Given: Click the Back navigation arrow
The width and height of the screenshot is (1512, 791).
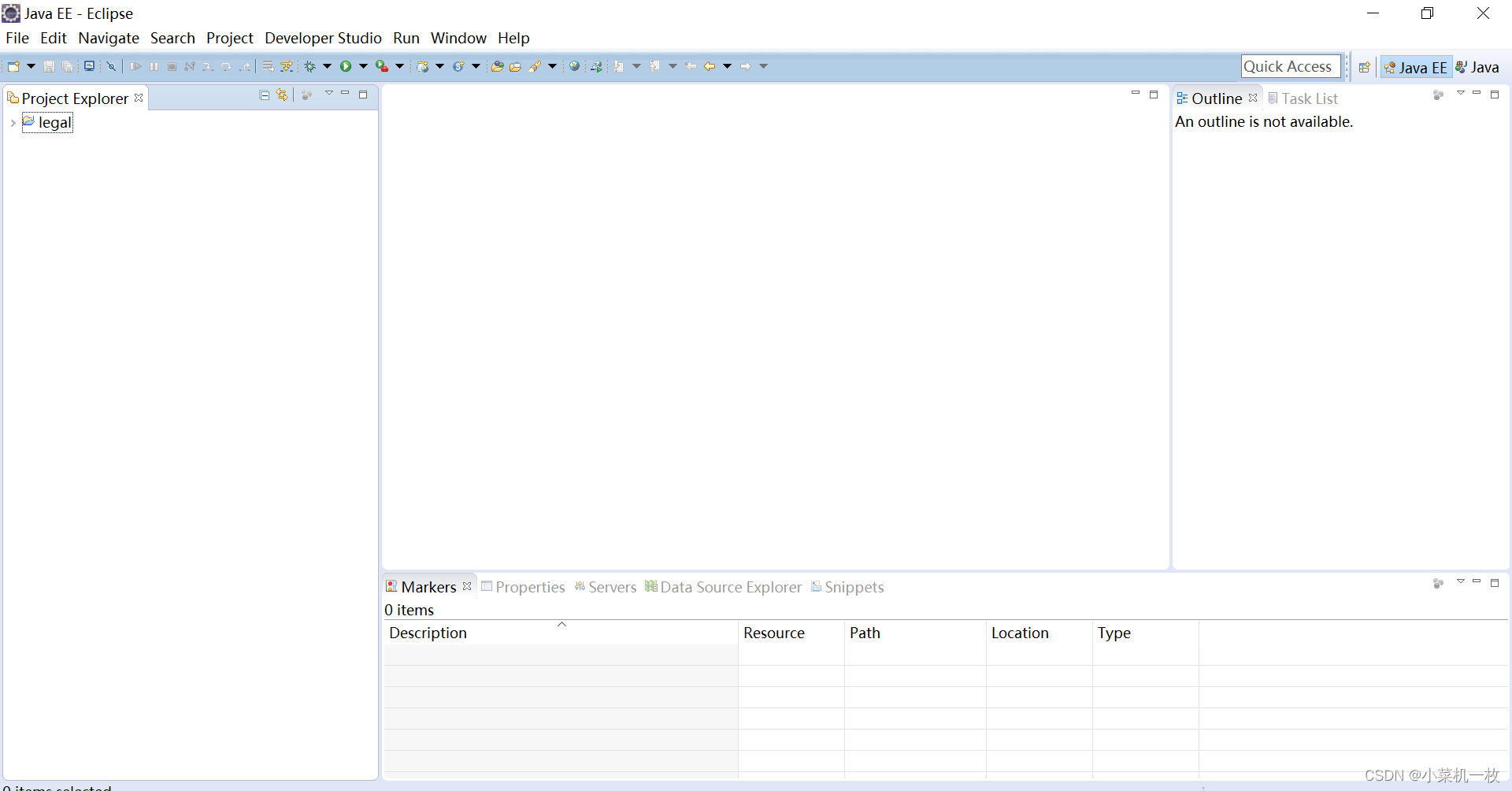Looking at the screenshot, I should coord(709,66).
